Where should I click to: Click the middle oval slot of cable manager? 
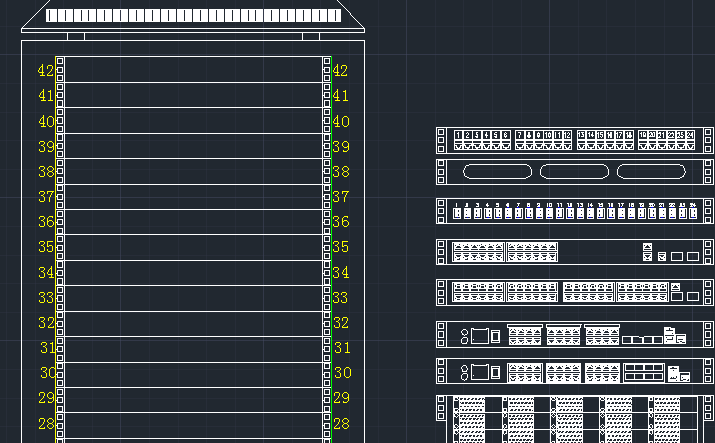(x=574, y=171)
